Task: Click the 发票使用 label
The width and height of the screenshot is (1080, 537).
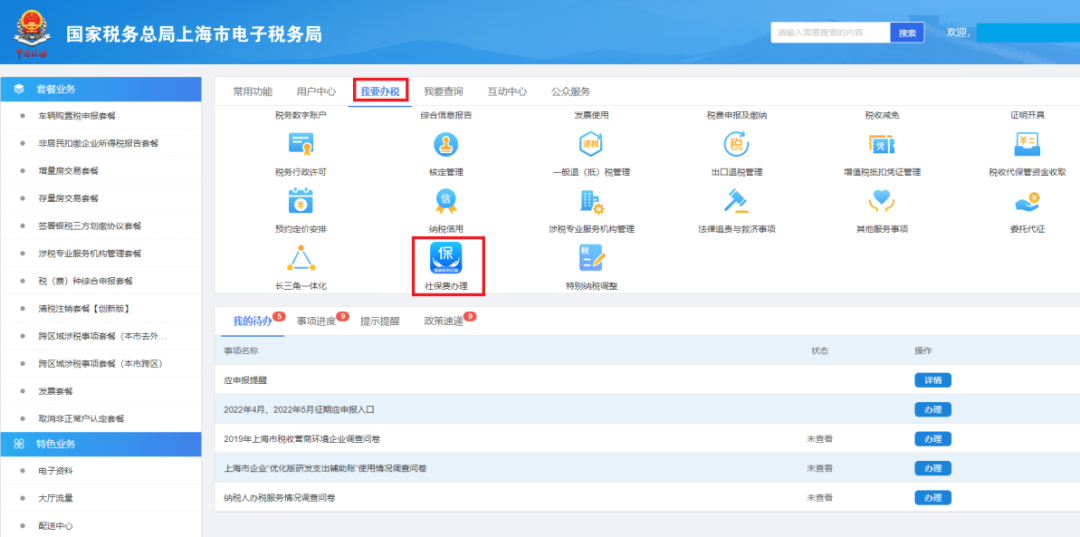Action: 591,115
